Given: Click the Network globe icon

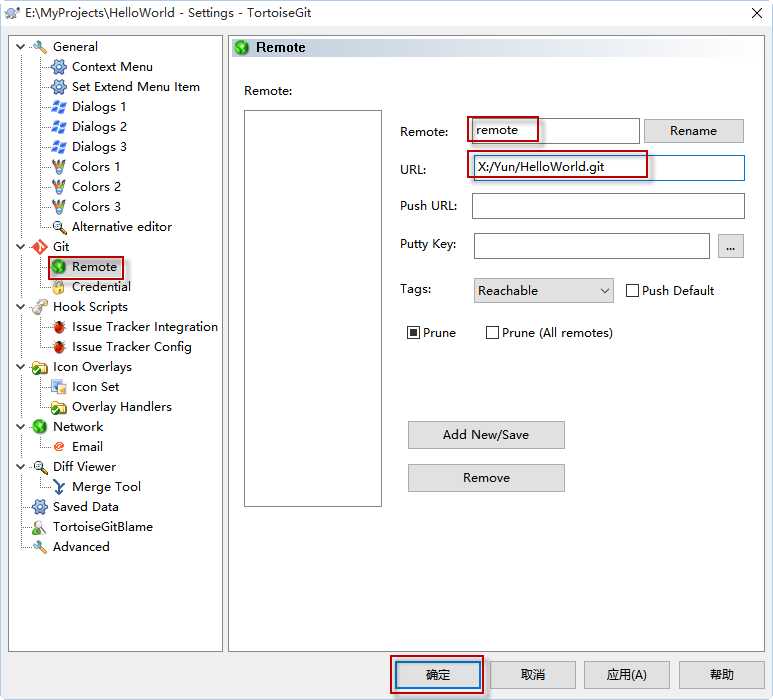Looking at the screenshot, I should (x=39, y=427).
